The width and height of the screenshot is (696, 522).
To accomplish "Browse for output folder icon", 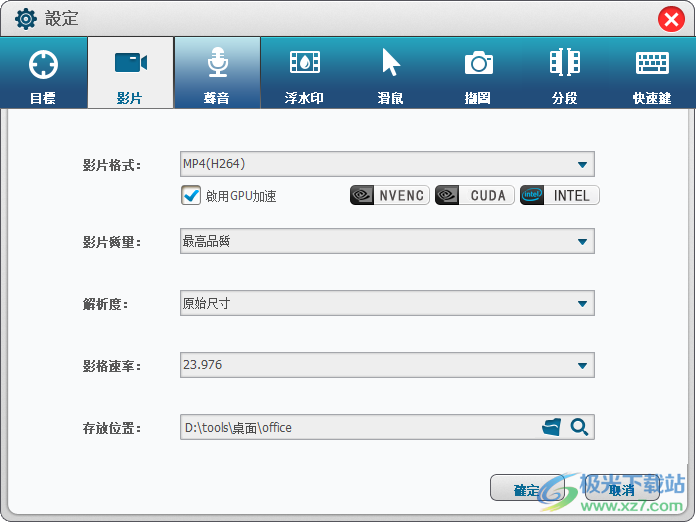I will pyautogui.click(x=551, y=427).
